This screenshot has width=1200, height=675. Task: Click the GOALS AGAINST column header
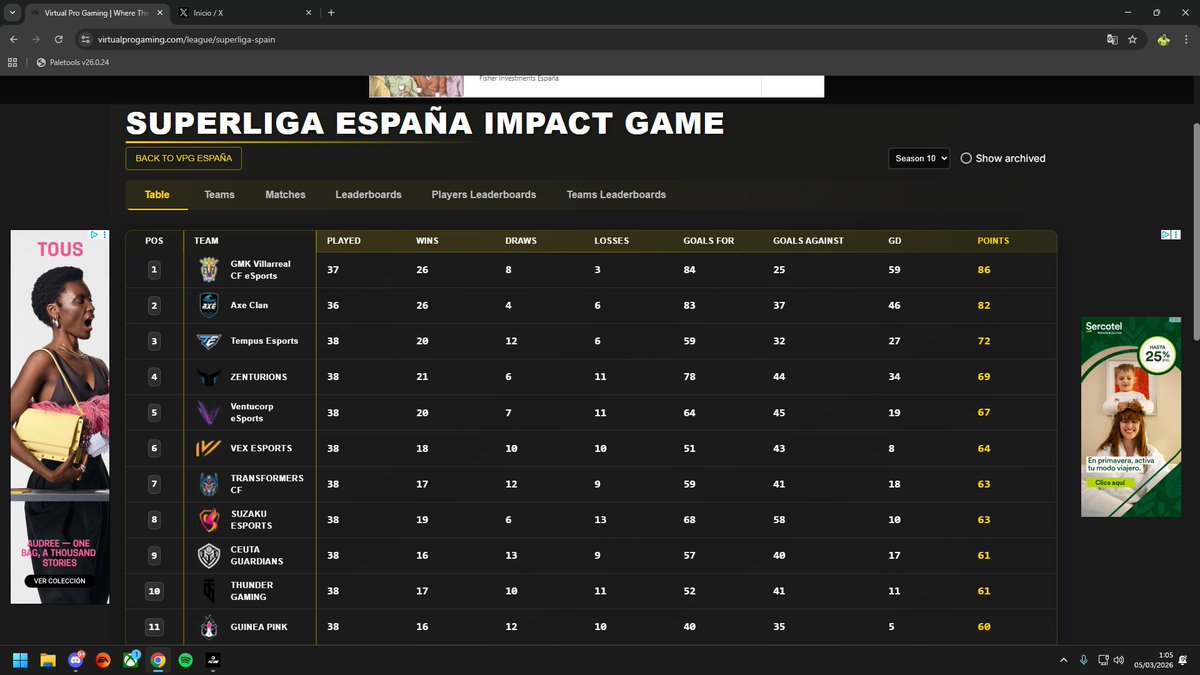(808, 241)
